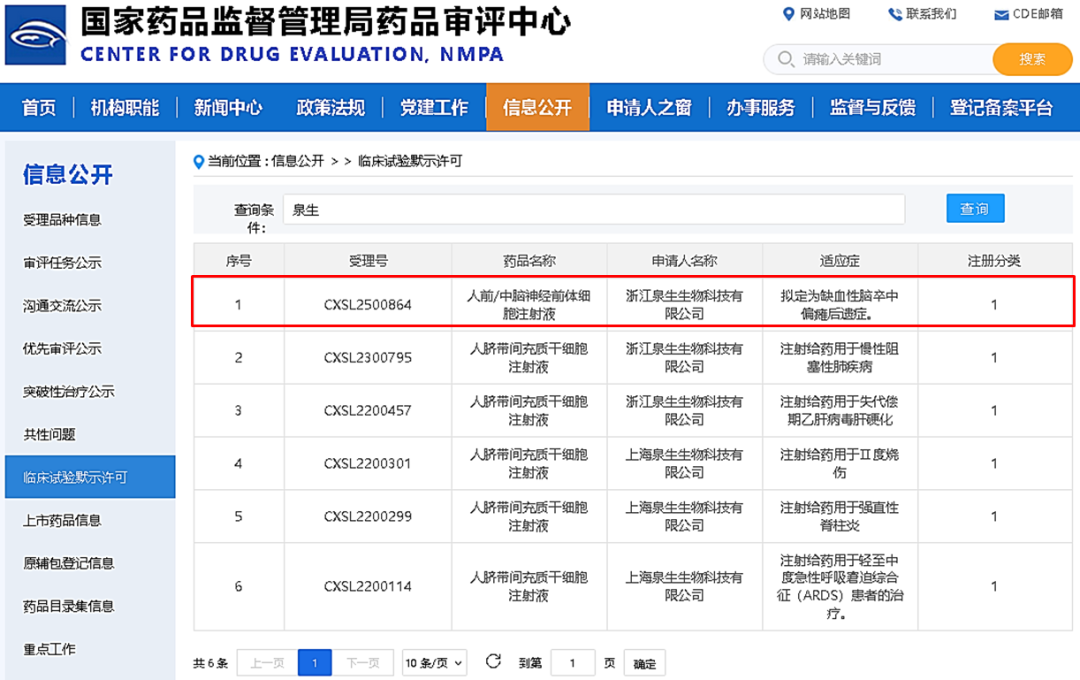
Task: Focus the 到第 page number field
Action: [x=573, y=663]
